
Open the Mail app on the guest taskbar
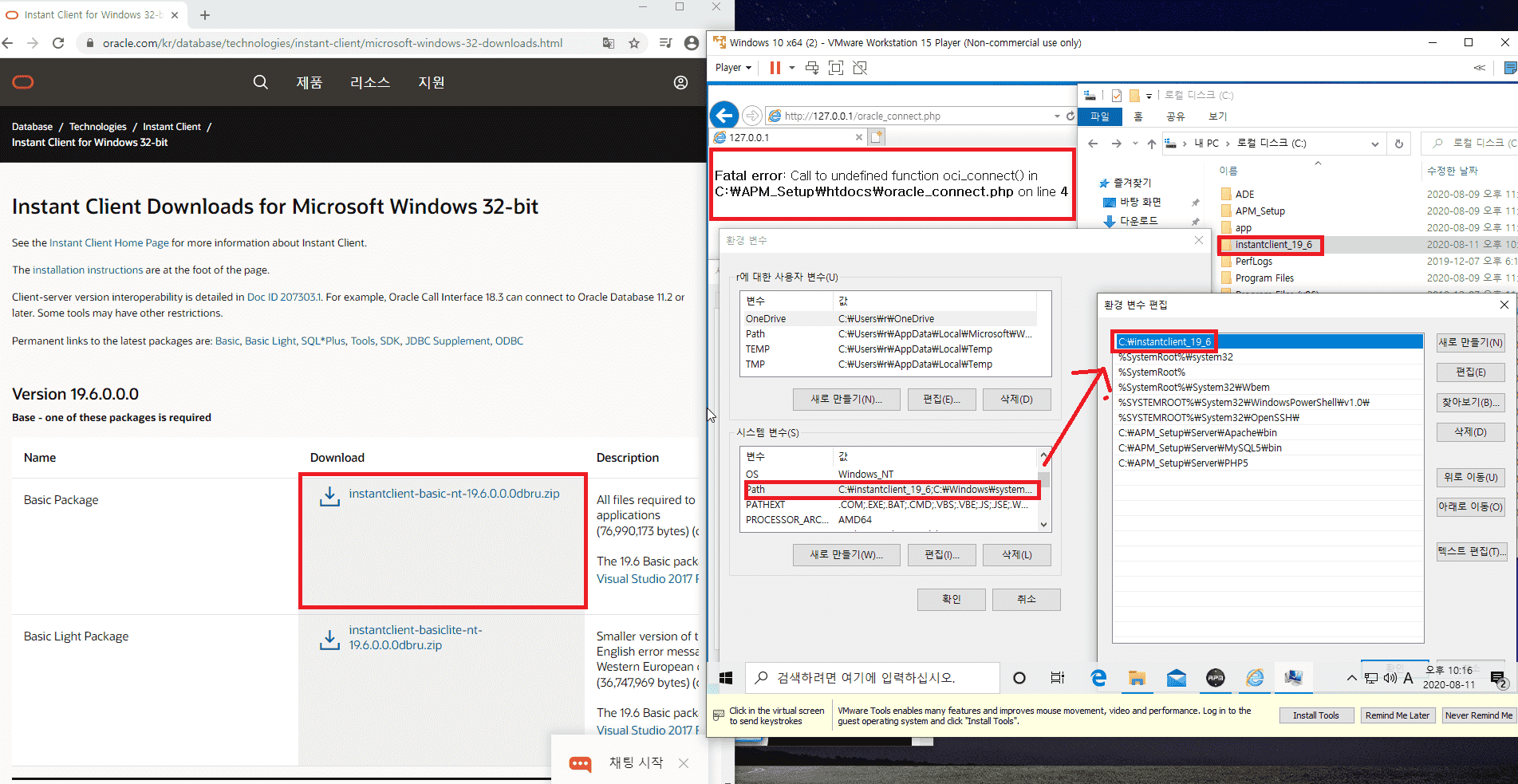(1177, 678)
